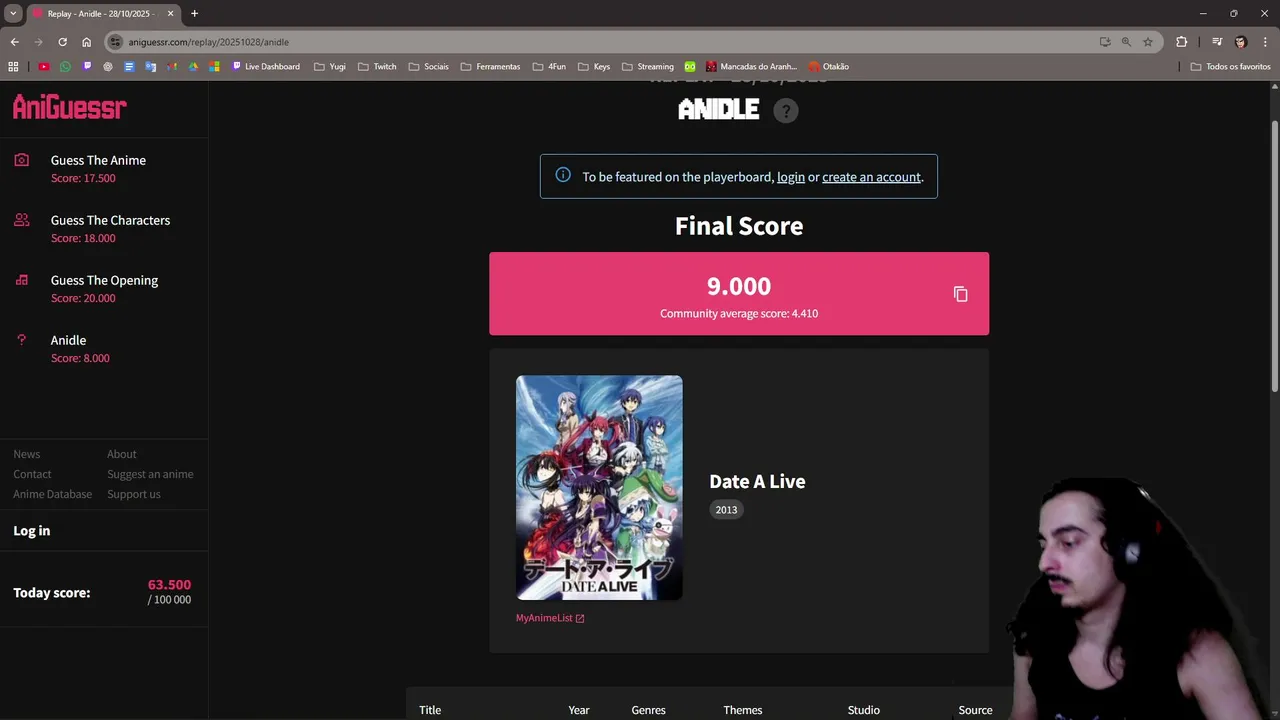Open the Google Drive bookmark
1280x720 pixels.
pos(193,67)
